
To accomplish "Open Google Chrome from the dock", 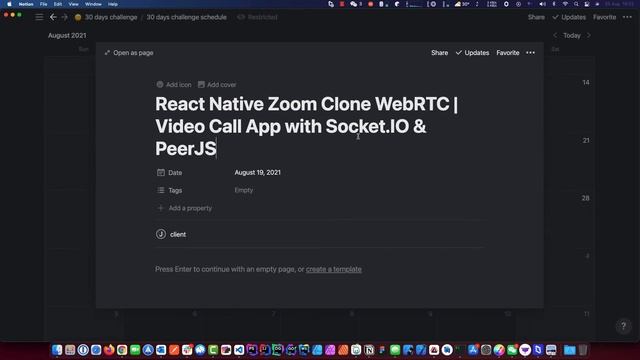I will click(122, 350).
